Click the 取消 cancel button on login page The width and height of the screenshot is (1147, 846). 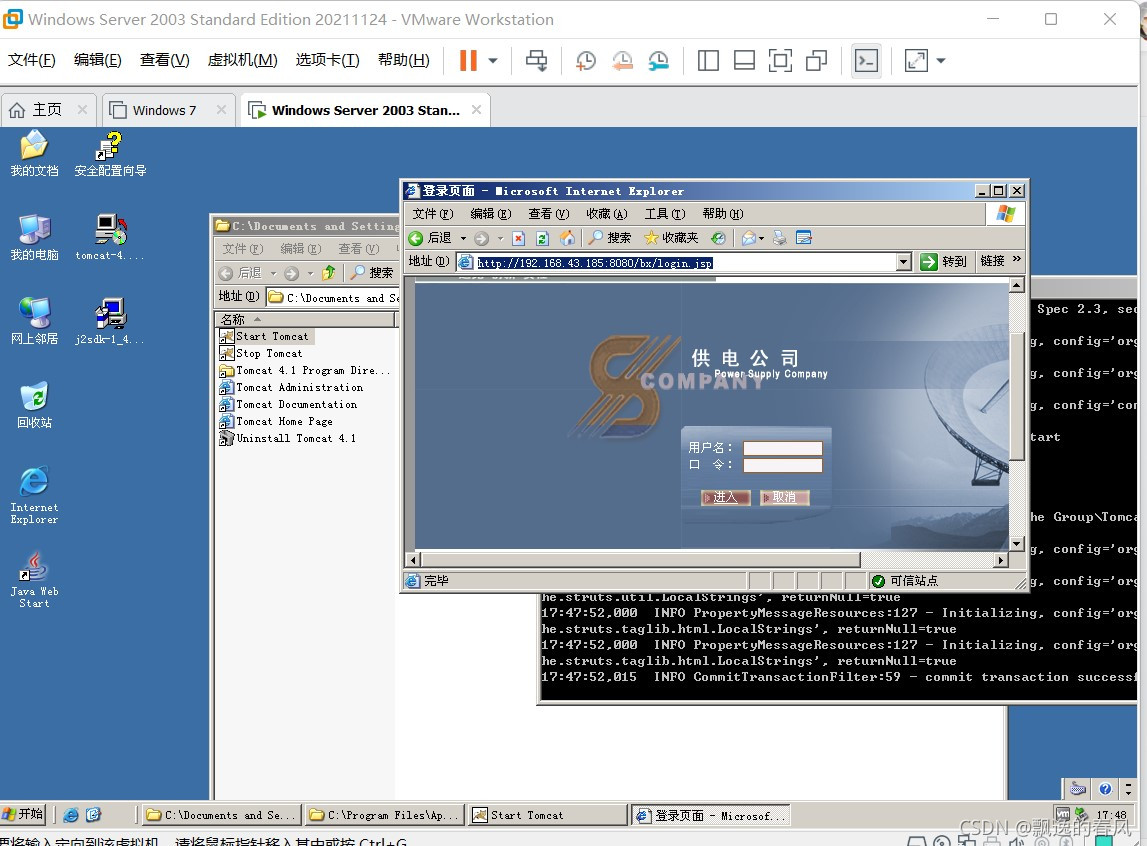[x=784, y=497]
